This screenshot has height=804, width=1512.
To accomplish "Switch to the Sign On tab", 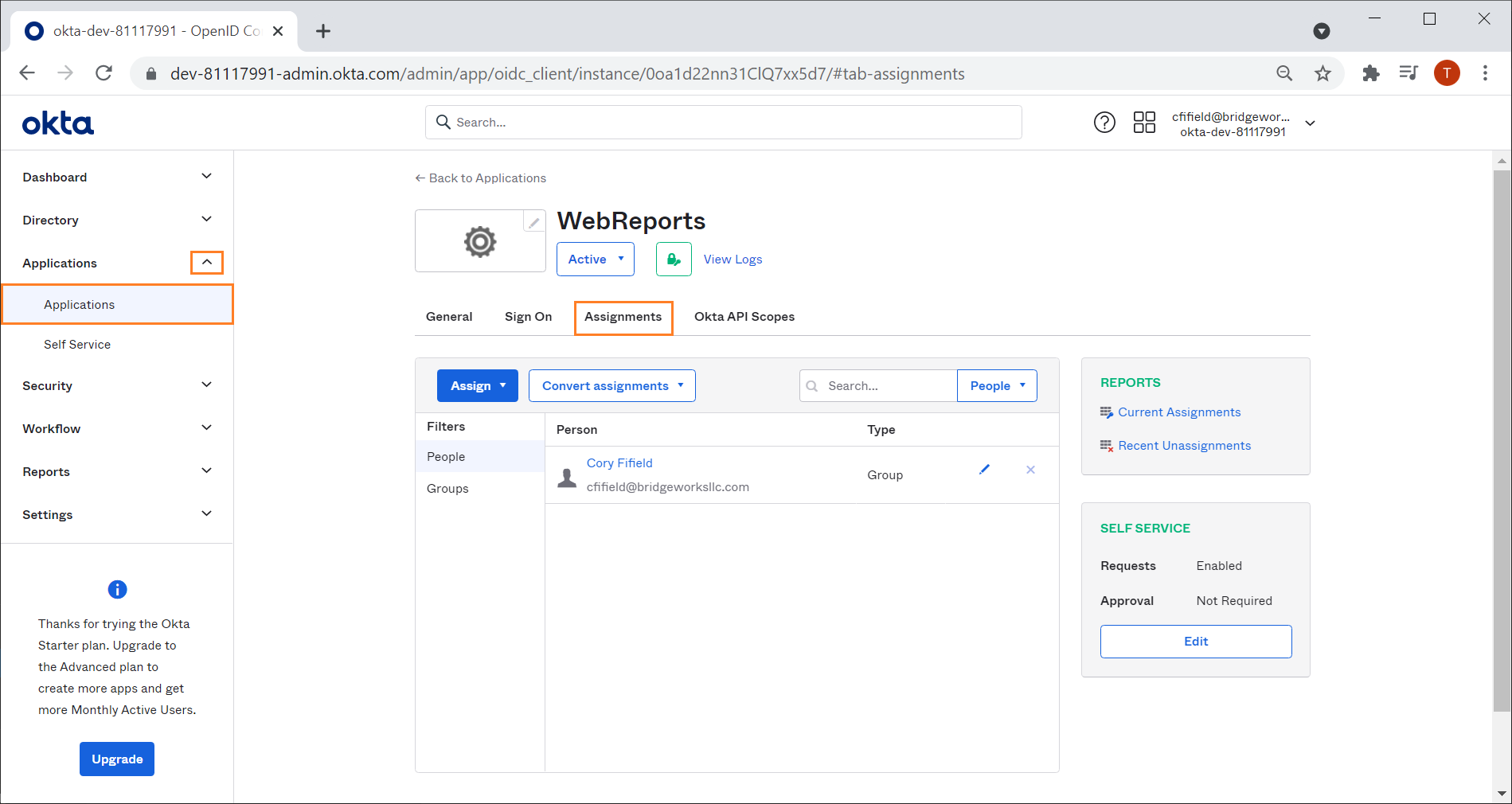I will 528,317.
